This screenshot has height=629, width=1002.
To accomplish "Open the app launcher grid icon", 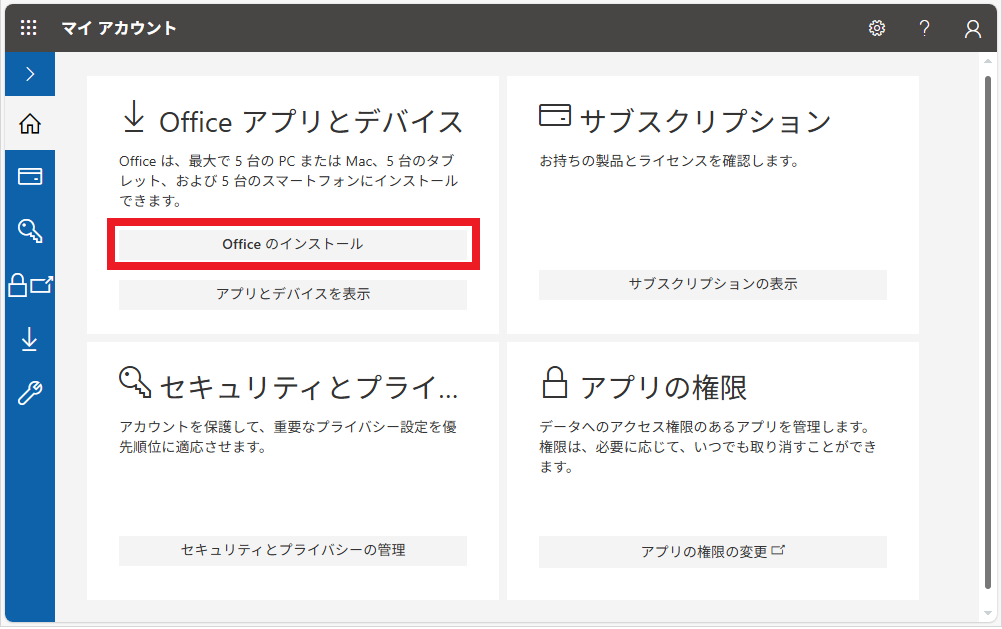I will 29,27.
